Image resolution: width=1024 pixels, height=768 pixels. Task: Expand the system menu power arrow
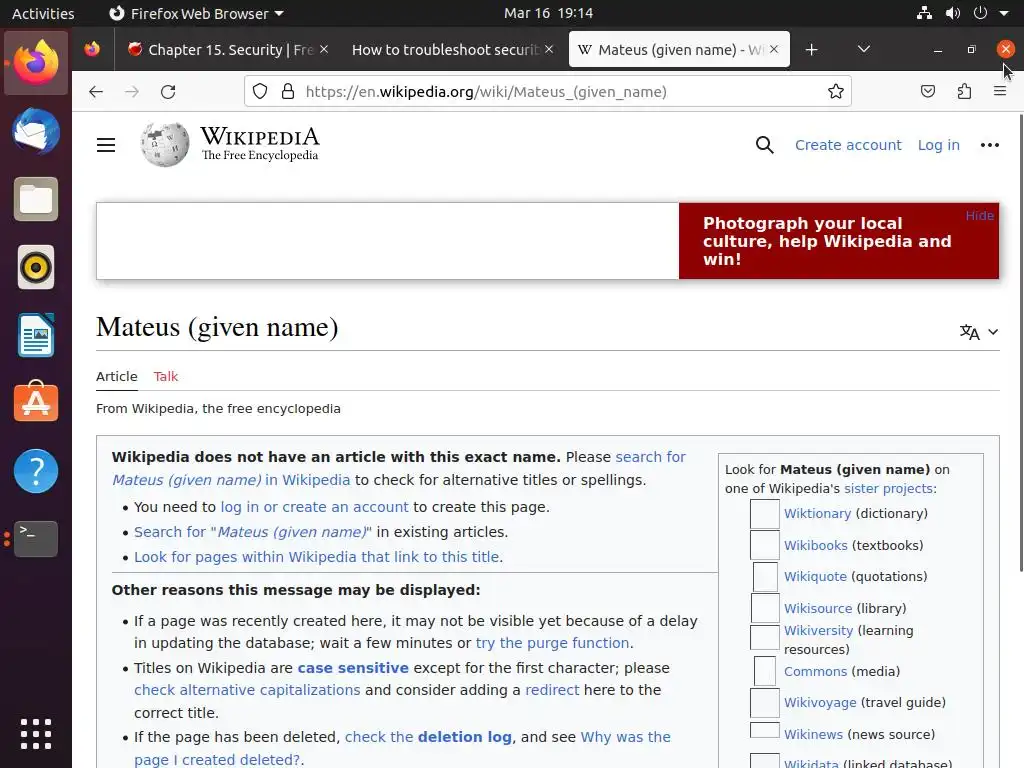[x=1004, y=13]
